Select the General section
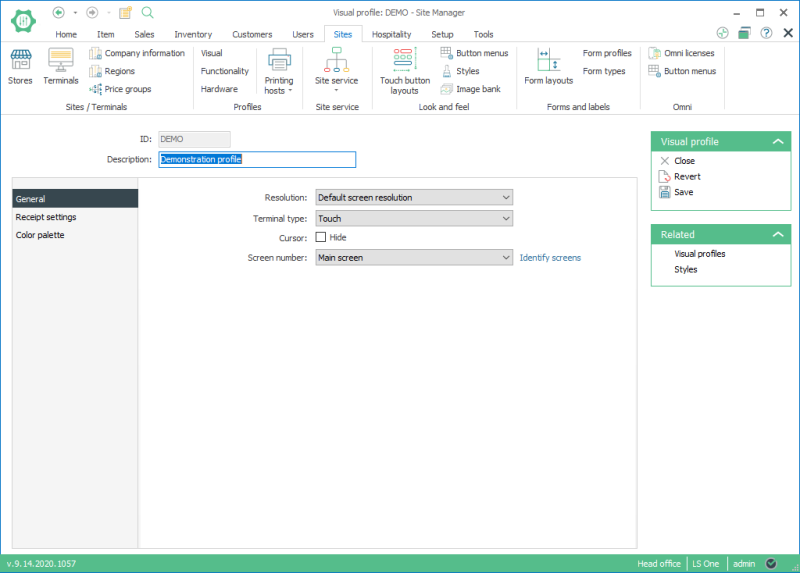The image size is (800, 573). point(75,198)
